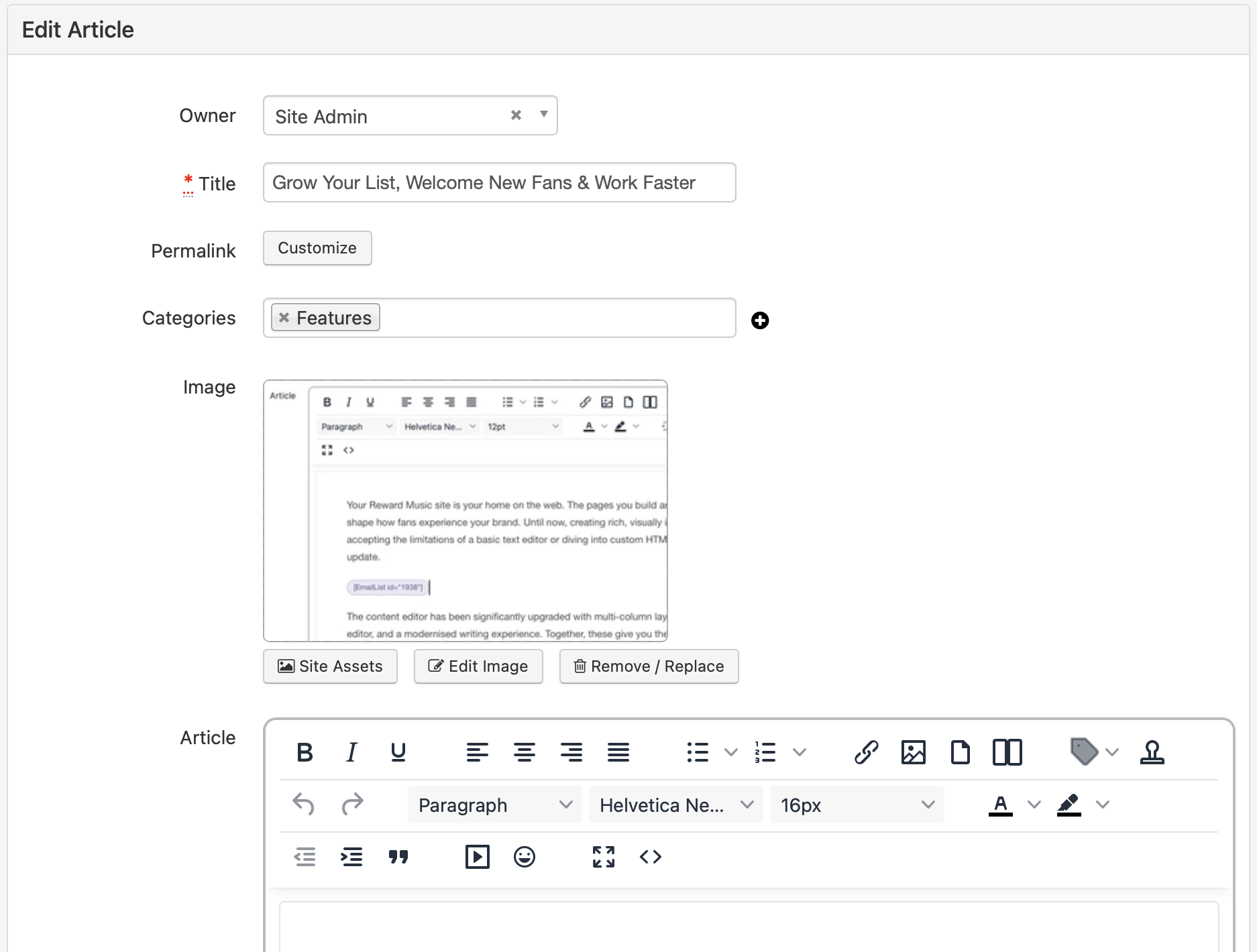The height and width of the screenshot is (952, 1257).
Task: Add a new category with plus icon
Action: coord(760,320)
